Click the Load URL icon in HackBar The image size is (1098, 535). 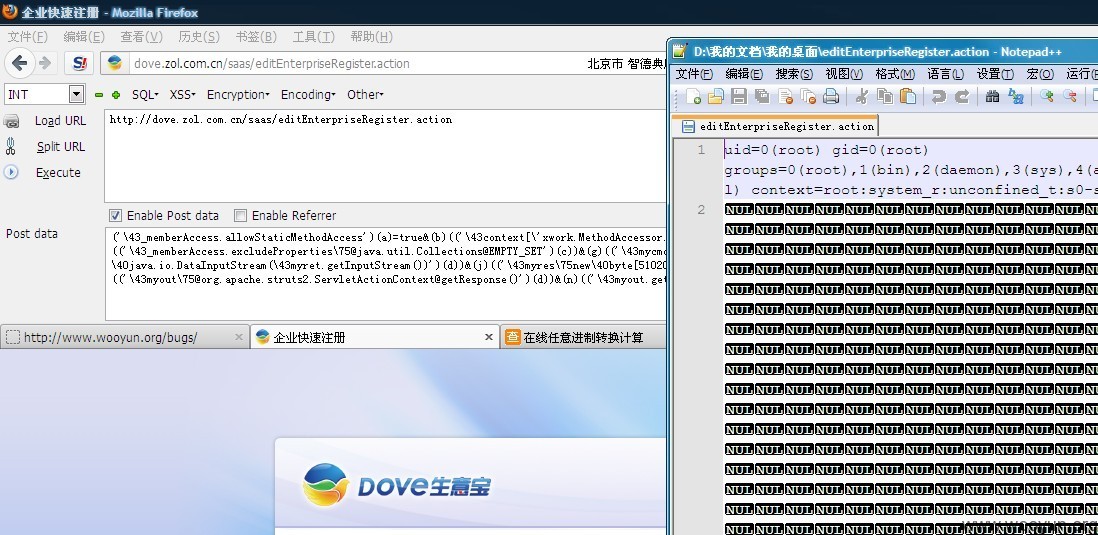(x=11, y=121)
